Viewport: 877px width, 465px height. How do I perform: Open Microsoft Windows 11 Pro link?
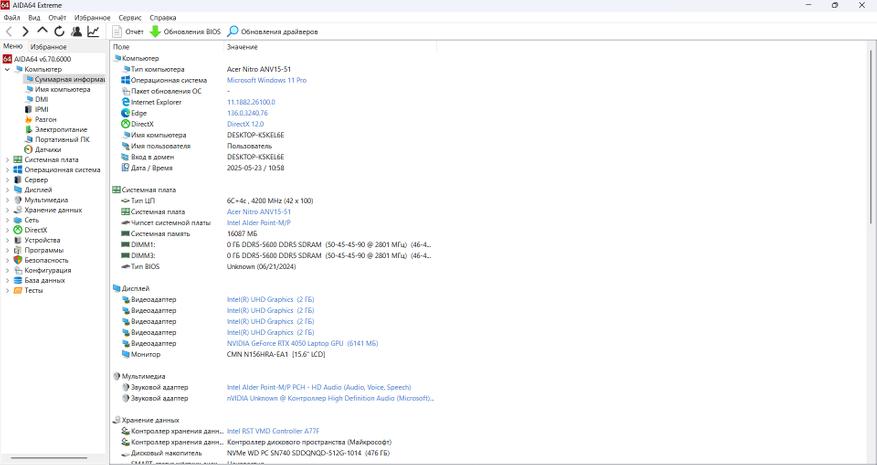coord(266,81)
